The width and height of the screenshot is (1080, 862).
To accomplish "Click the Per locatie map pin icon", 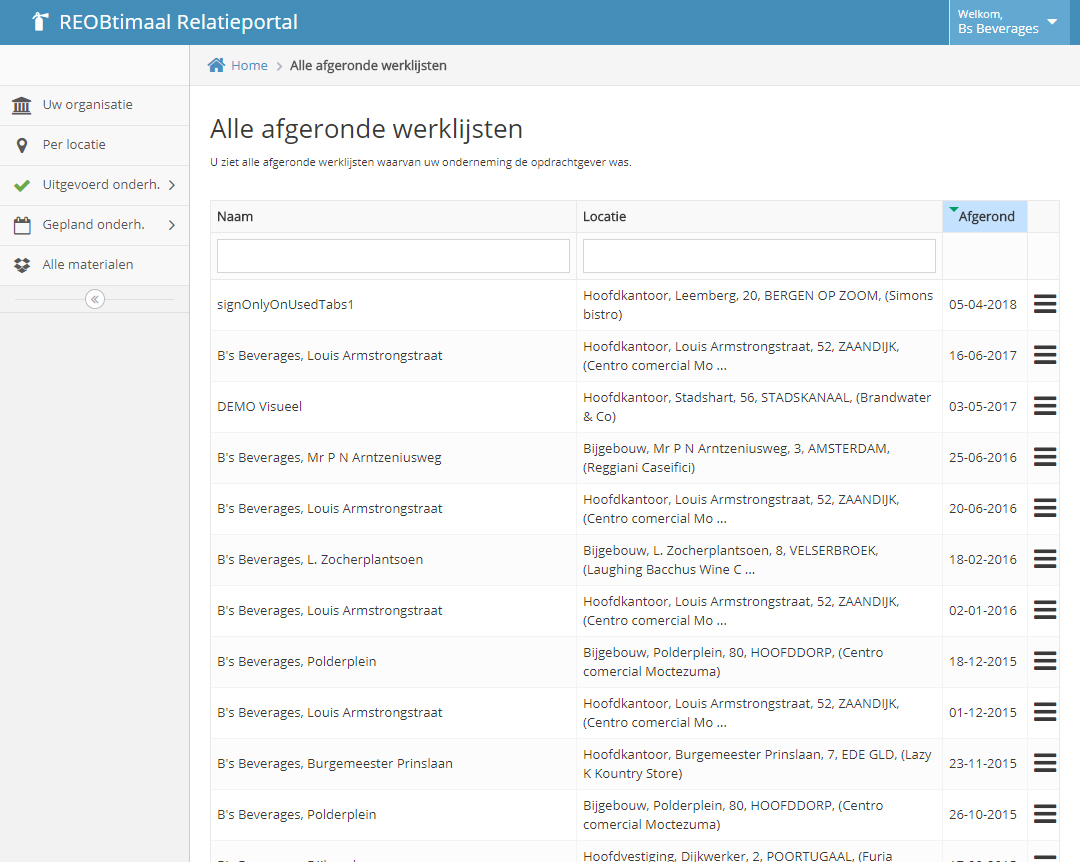I will (x=21, y=146).
